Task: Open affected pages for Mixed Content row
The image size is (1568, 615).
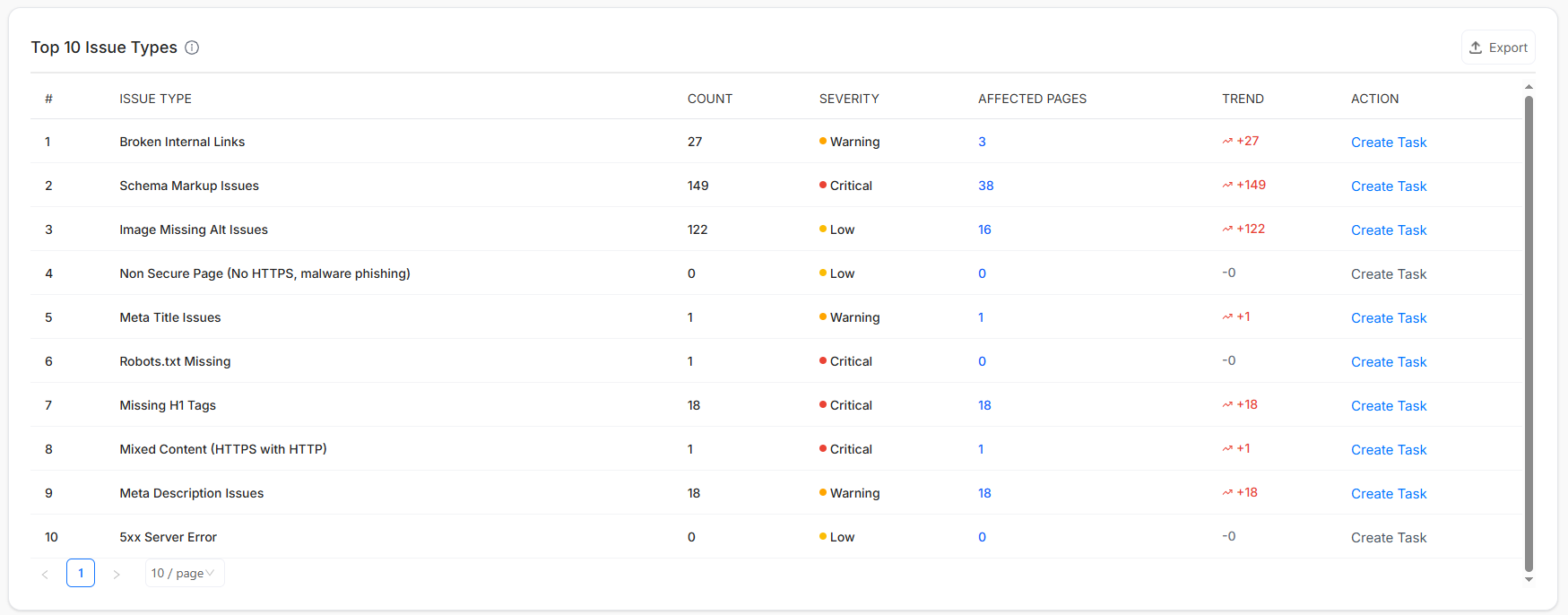Action: click(981, 449)
